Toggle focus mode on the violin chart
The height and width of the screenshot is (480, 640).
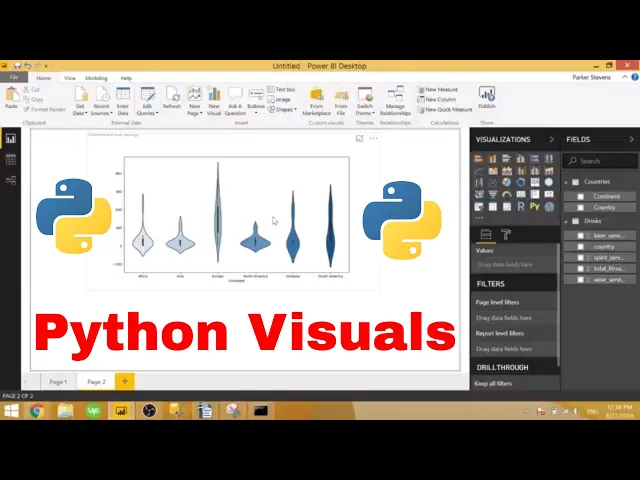coord(359,138)
